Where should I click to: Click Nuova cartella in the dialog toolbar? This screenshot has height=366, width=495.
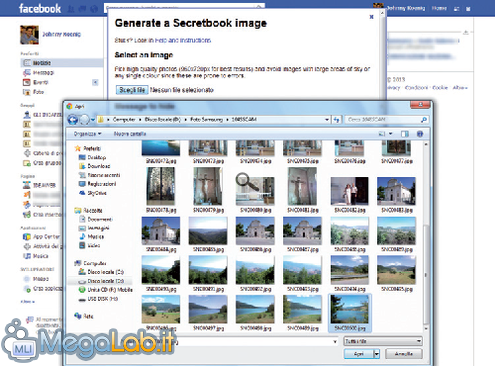130,134
